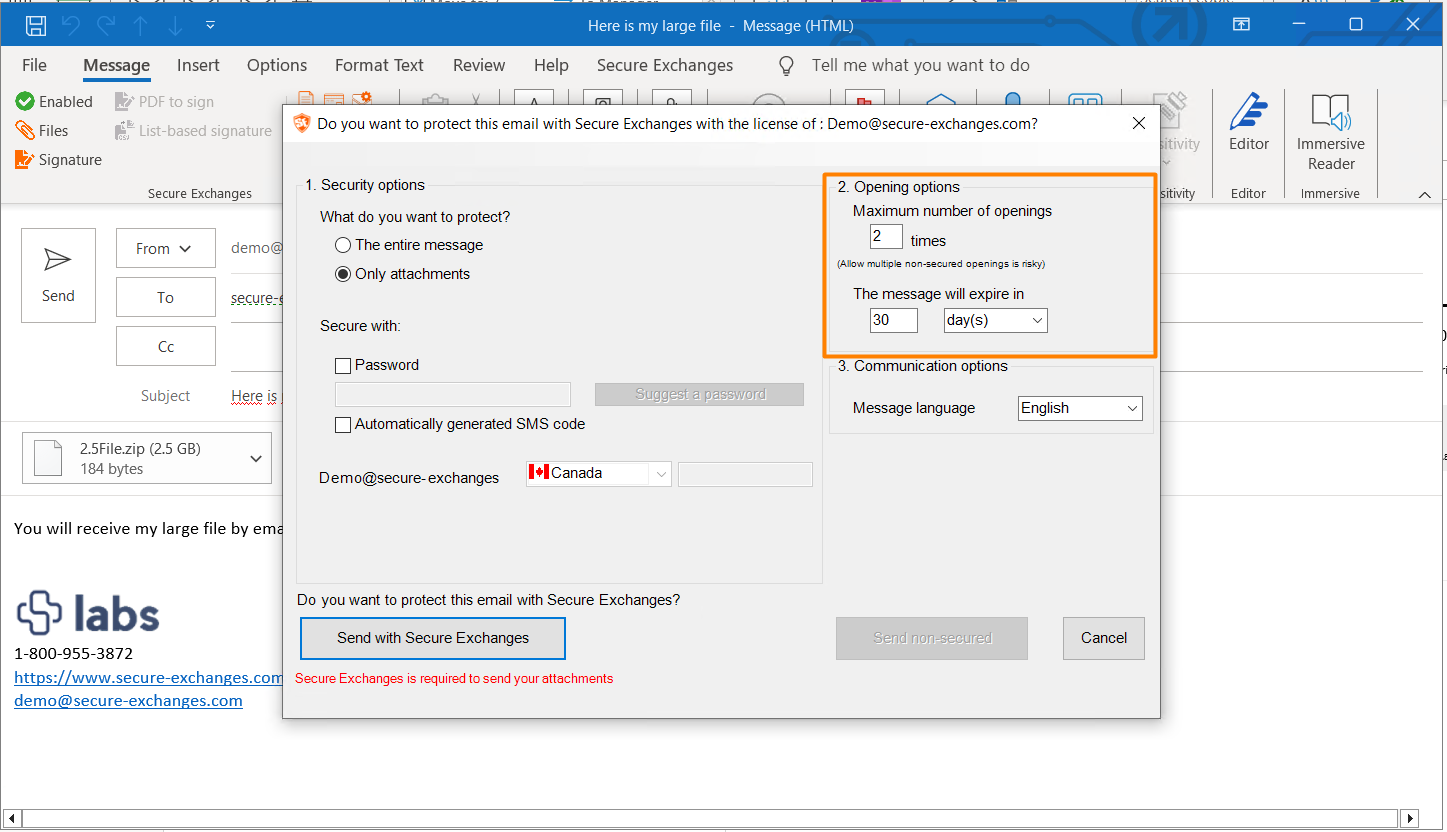
Task: Click the lightbulb Tell me search icon
Action: coord(787,65)
